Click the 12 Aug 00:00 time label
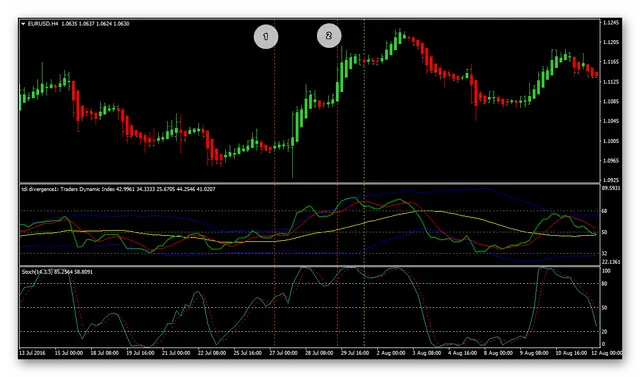 click(x=607, y=353)
